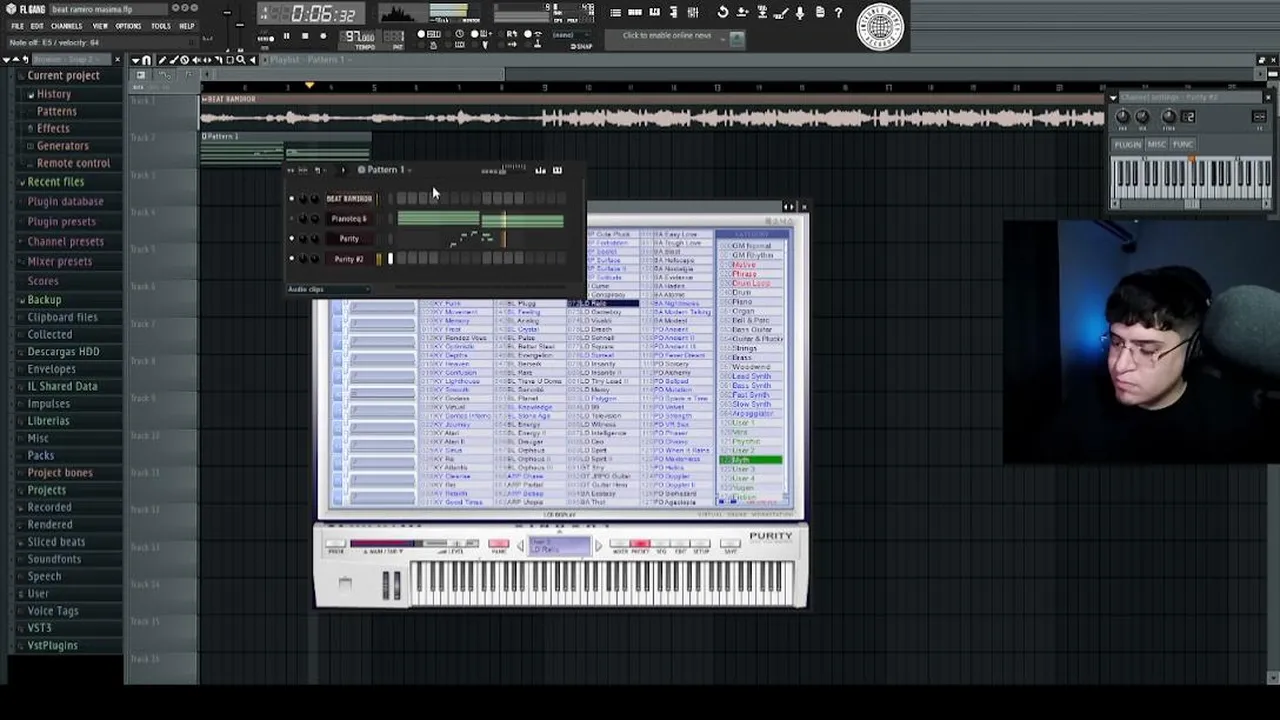Open the Channel presets folder
This screenshot has width=1280, height=720.
tap(65, 241)
